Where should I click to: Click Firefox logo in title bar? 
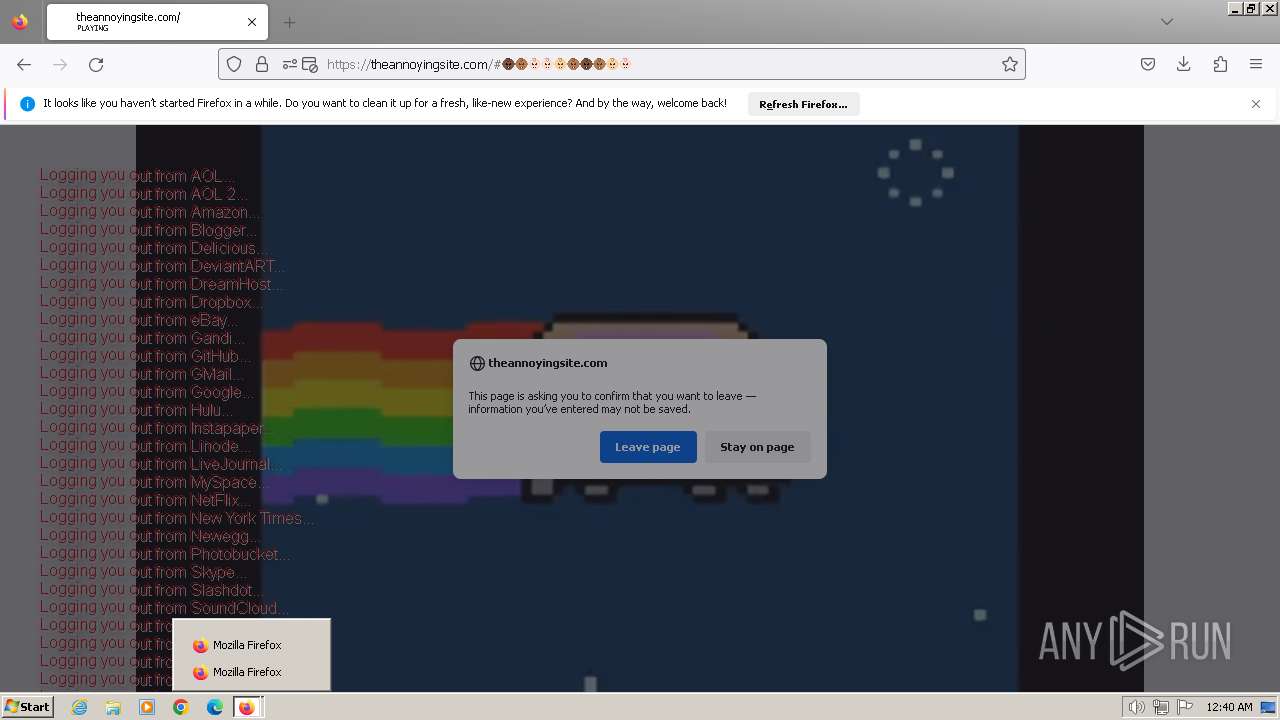click(20, 22)
